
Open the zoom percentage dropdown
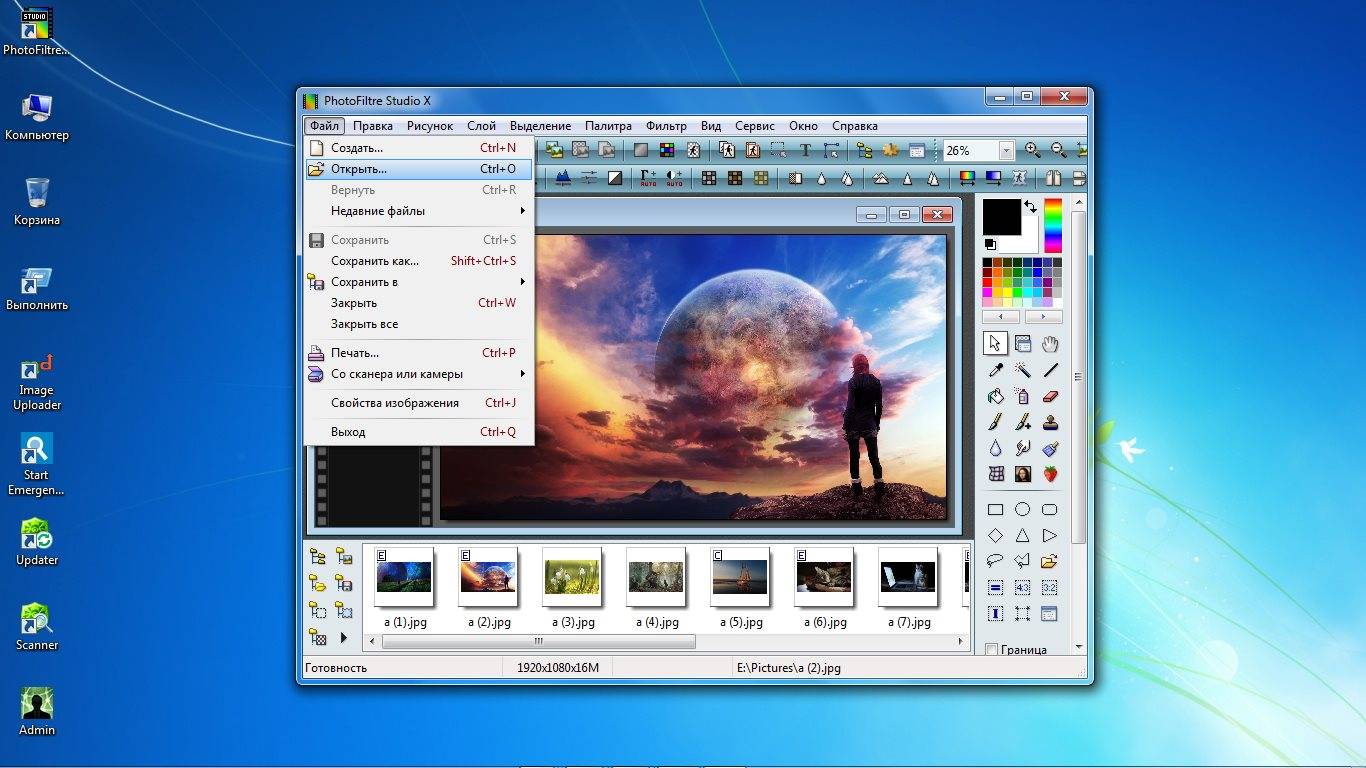(x=1006, y=151)
